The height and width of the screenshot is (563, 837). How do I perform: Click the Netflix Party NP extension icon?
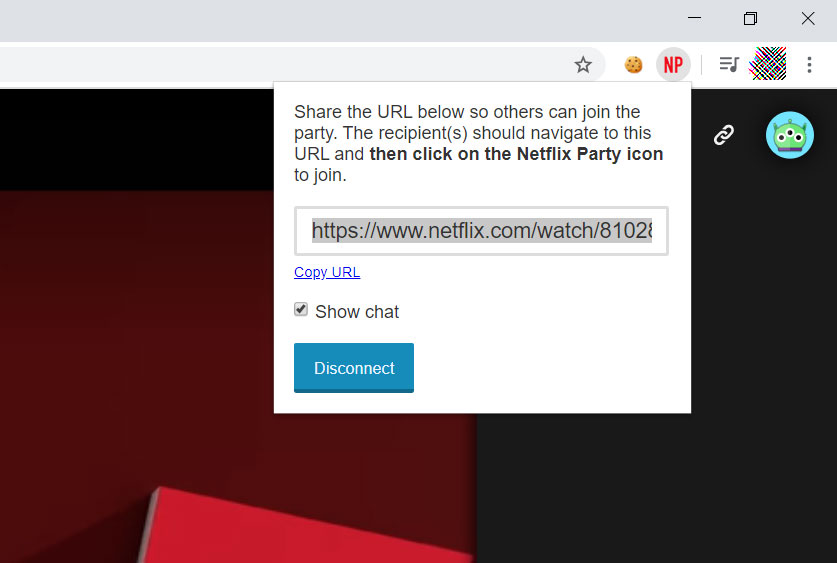673,65
